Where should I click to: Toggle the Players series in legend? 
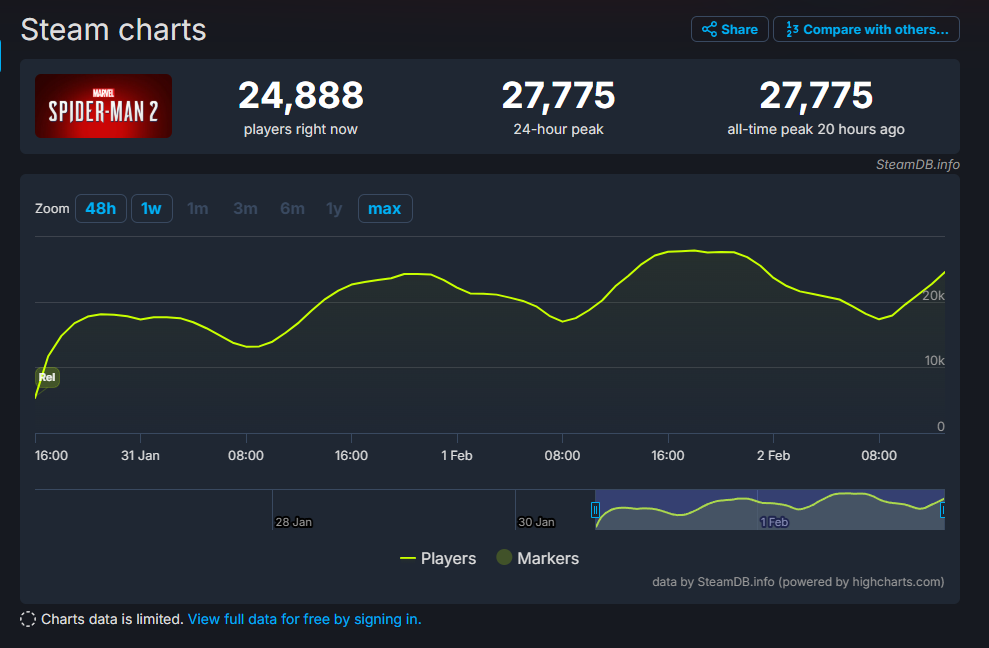(x=438, y=558)
